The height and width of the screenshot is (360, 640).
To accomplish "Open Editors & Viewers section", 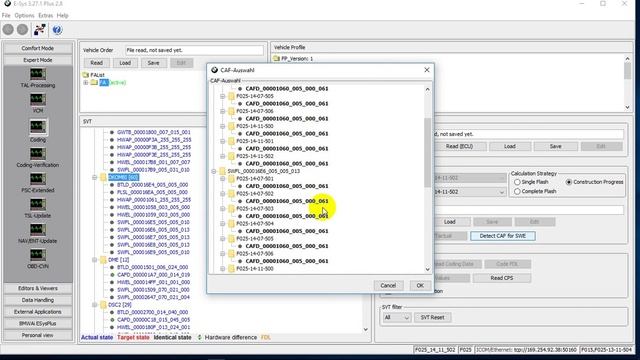I will (x=38, y=288).
